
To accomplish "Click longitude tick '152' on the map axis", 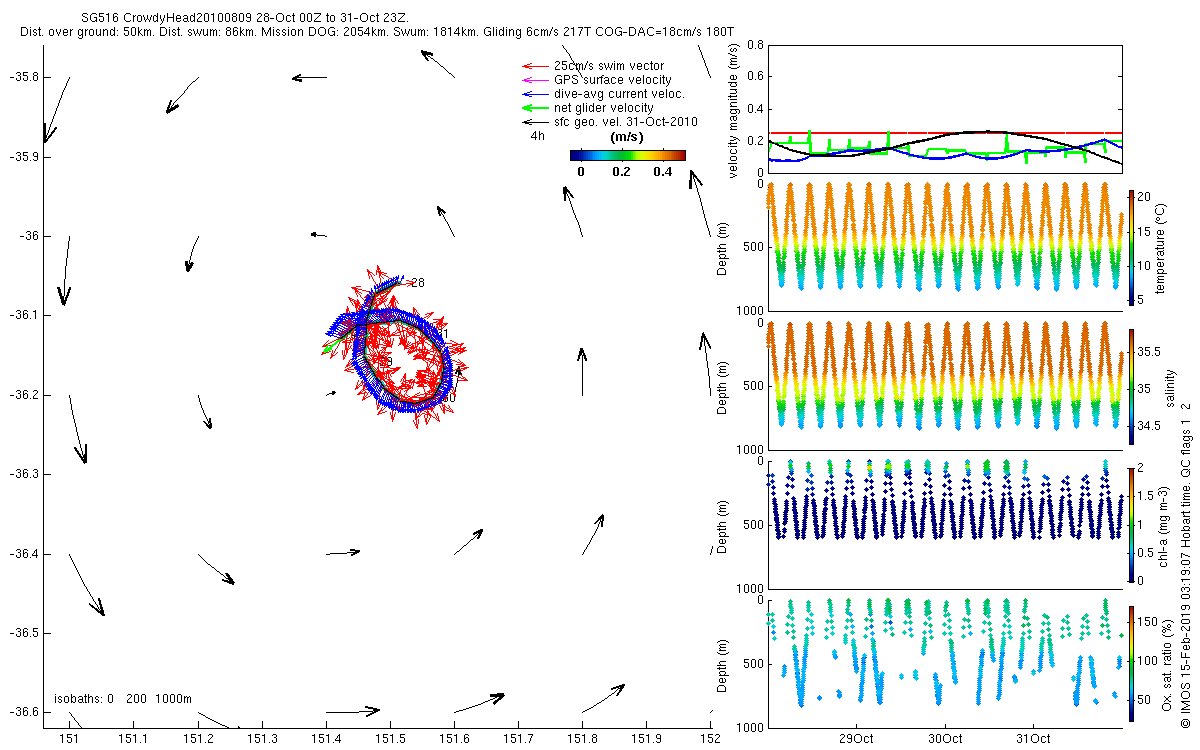I will (711, 739).
